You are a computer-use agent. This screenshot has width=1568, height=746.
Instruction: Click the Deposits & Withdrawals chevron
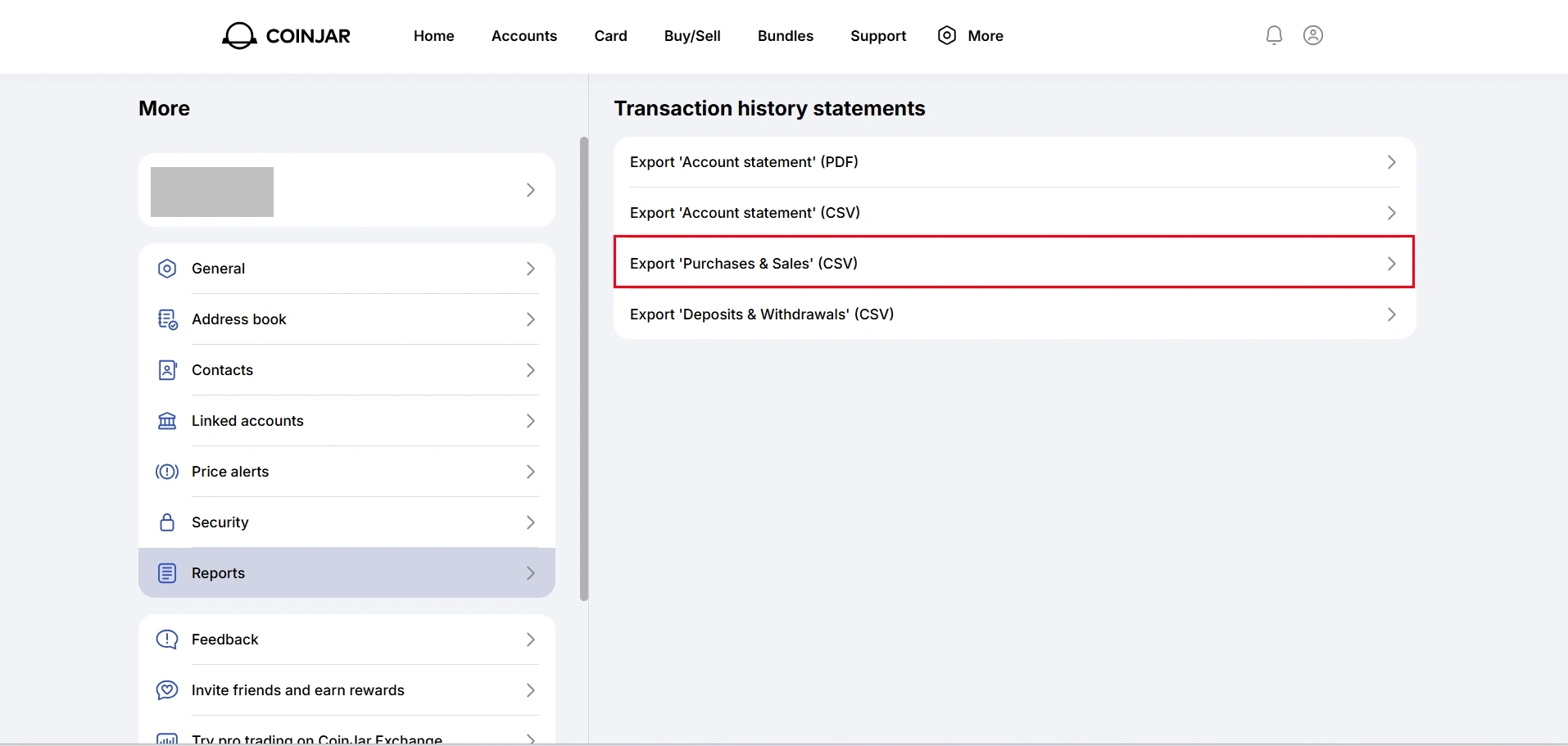click(1391, 314)
